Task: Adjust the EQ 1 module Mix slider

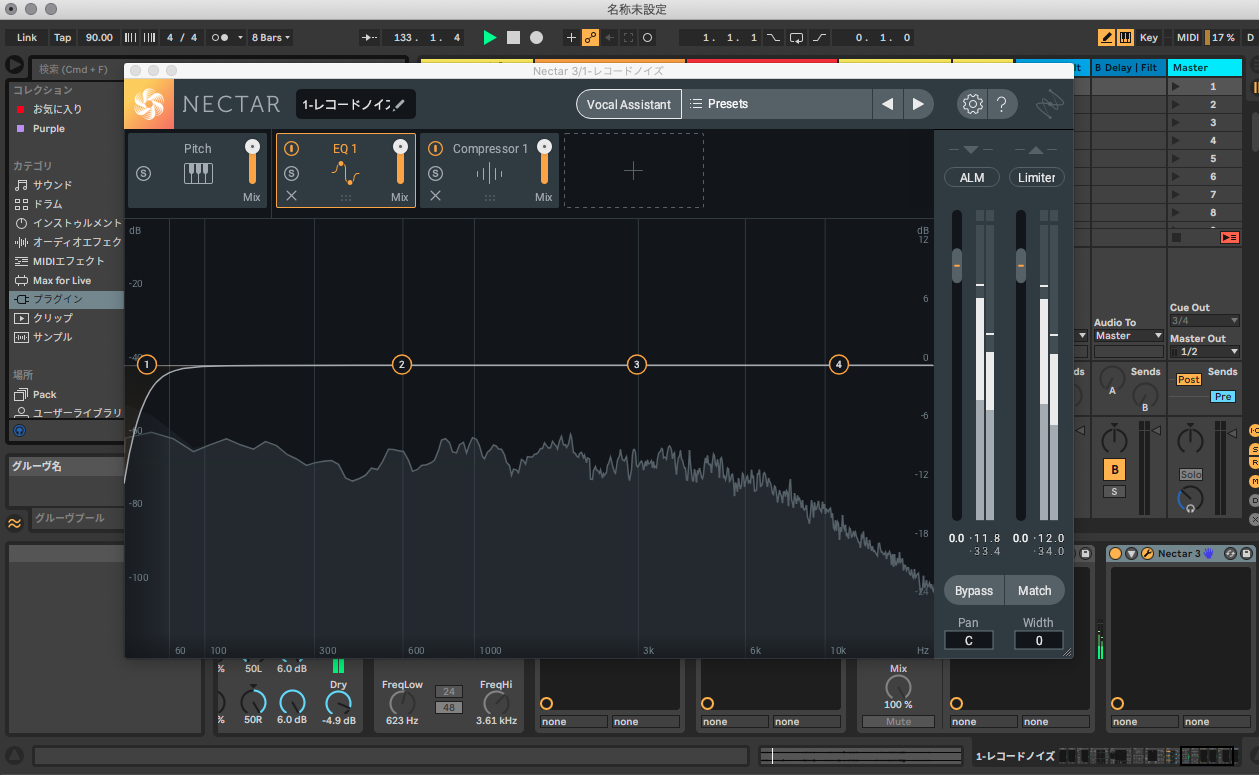Action: (x=400, y=161)
